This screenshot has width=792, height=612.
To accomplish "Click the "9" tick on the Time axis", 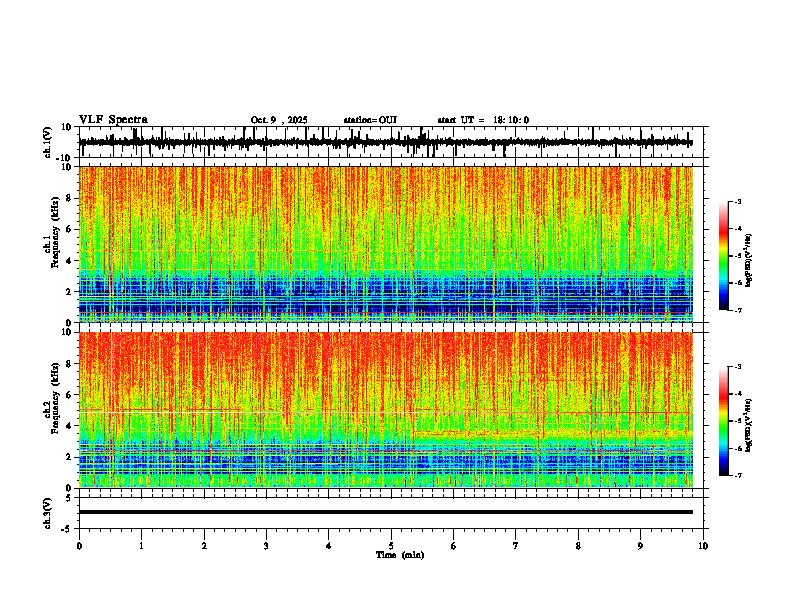I will 640,546.
